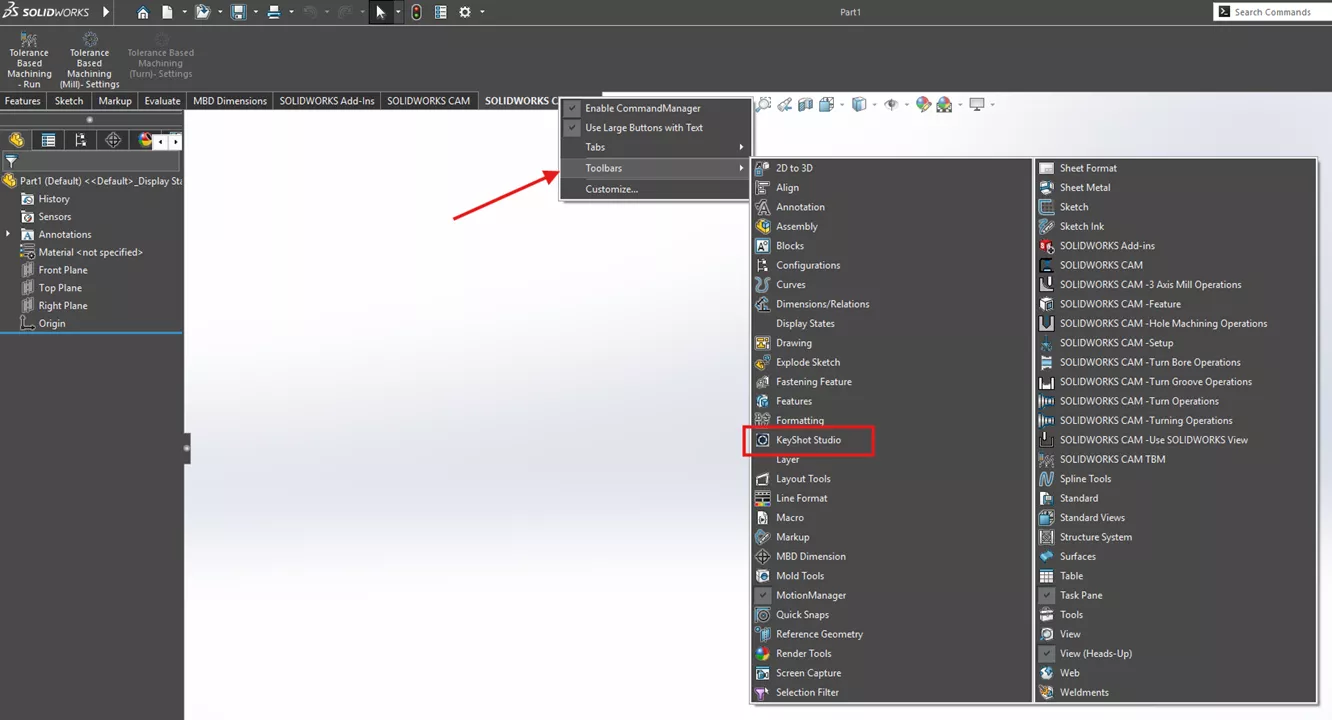The width and height of the screenshot is (1332, 720).
Task: Switch to ConfigurationManager tab icon
Action: click(80, 140)
